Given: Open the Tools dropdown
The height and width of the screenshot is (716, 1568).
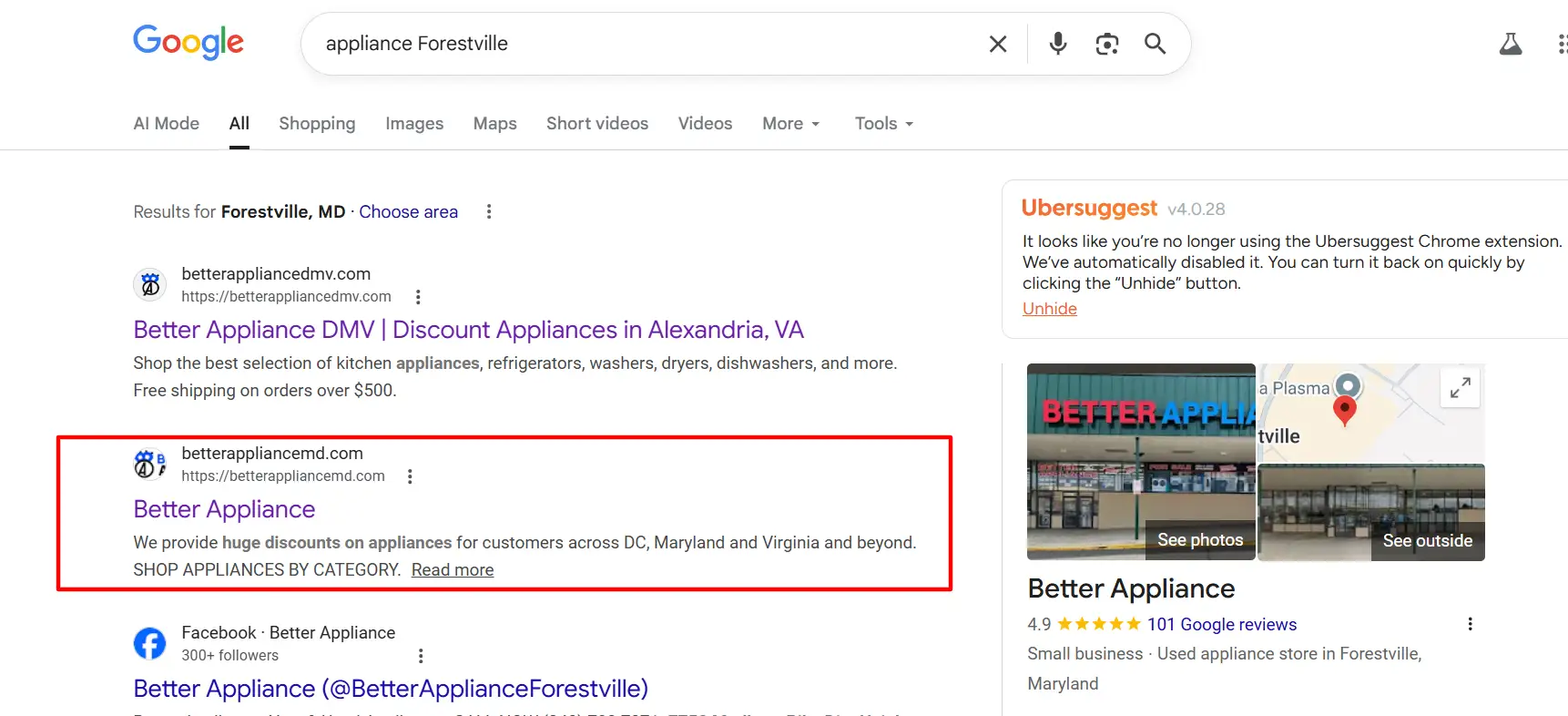Looking at the screenshot, I should coord(883,124).
